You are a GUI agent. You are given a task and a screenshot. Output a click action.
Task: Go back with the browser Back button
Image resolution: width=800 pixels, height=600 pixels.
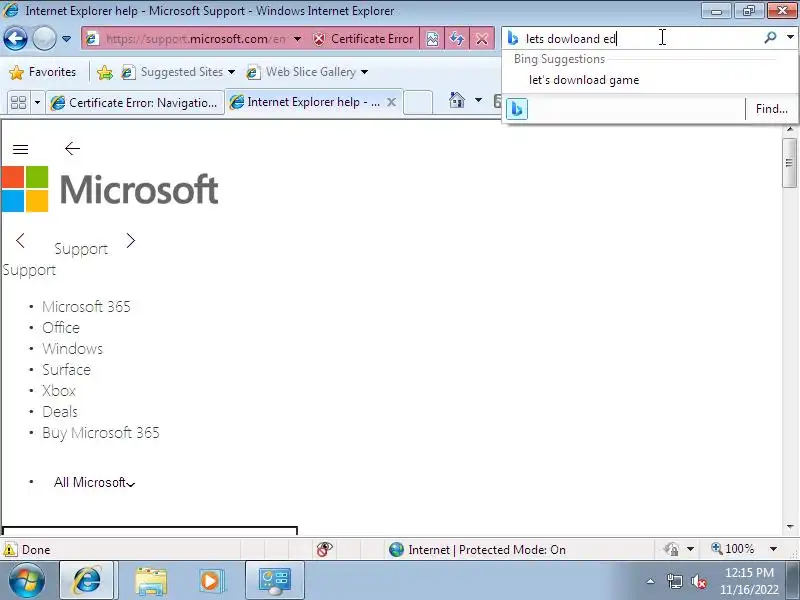[x=15, y=38]
